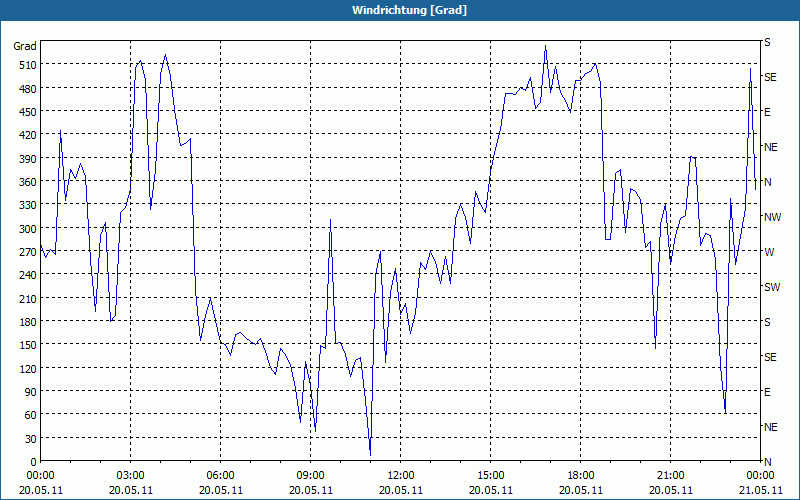Select the 06:00 time axis label
The height and width of the screenshot is (500, 800).
[x=220, y=476]
